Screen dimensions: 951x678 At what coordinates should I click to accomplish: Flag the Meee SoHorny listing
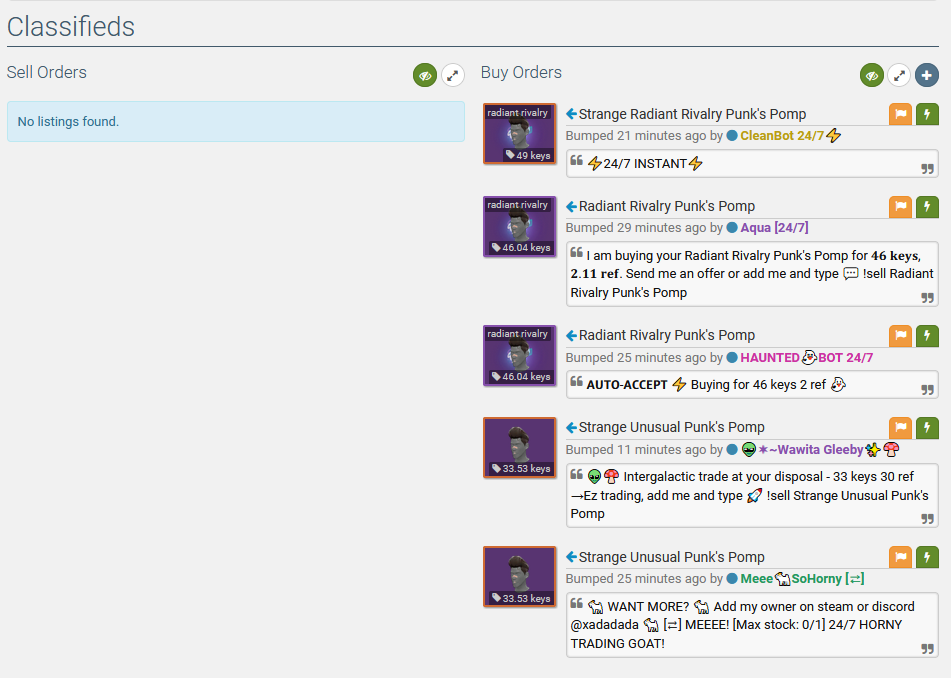(901, 557)
